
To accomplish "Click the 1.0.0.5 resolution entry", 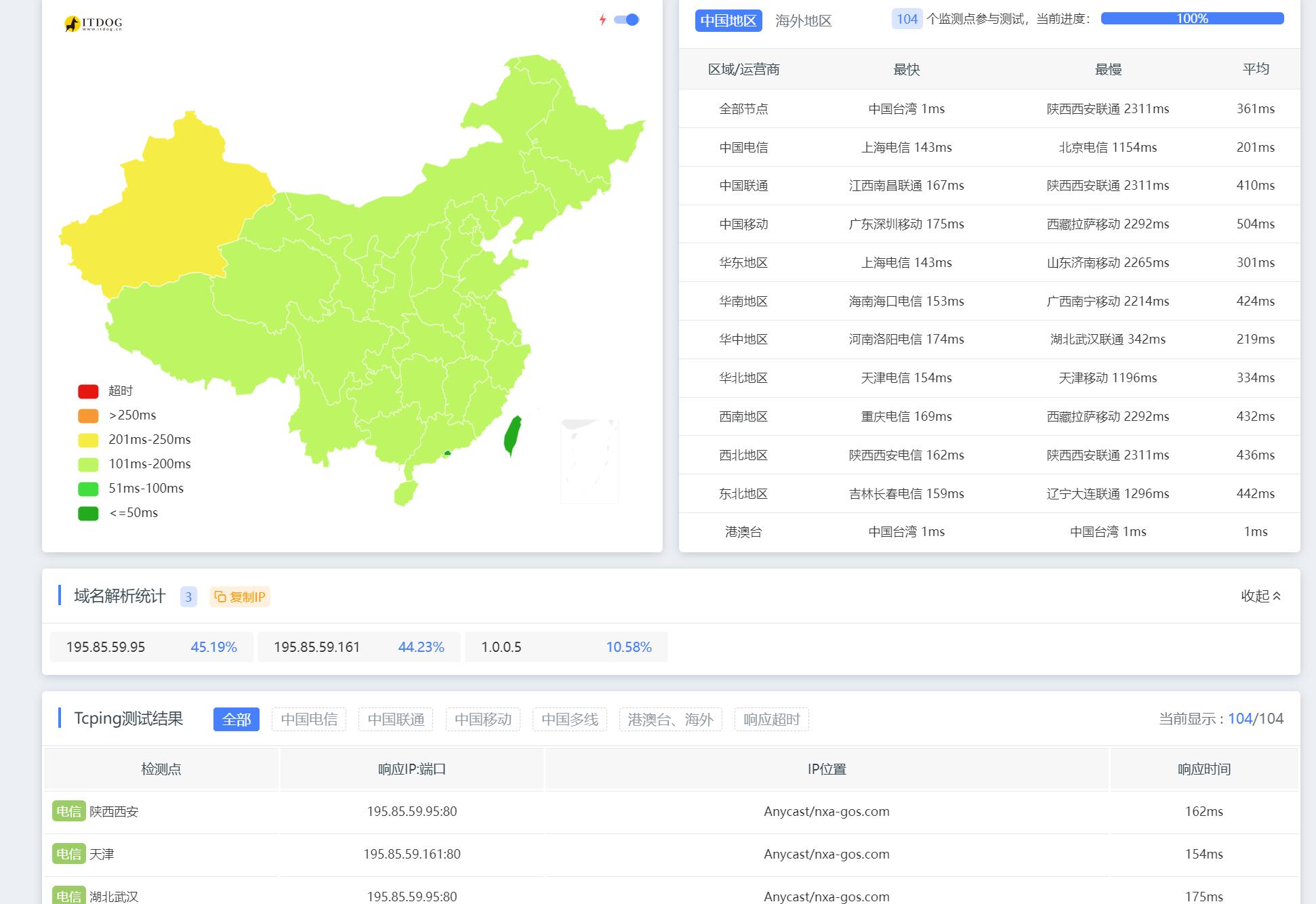I will [501, 647].
